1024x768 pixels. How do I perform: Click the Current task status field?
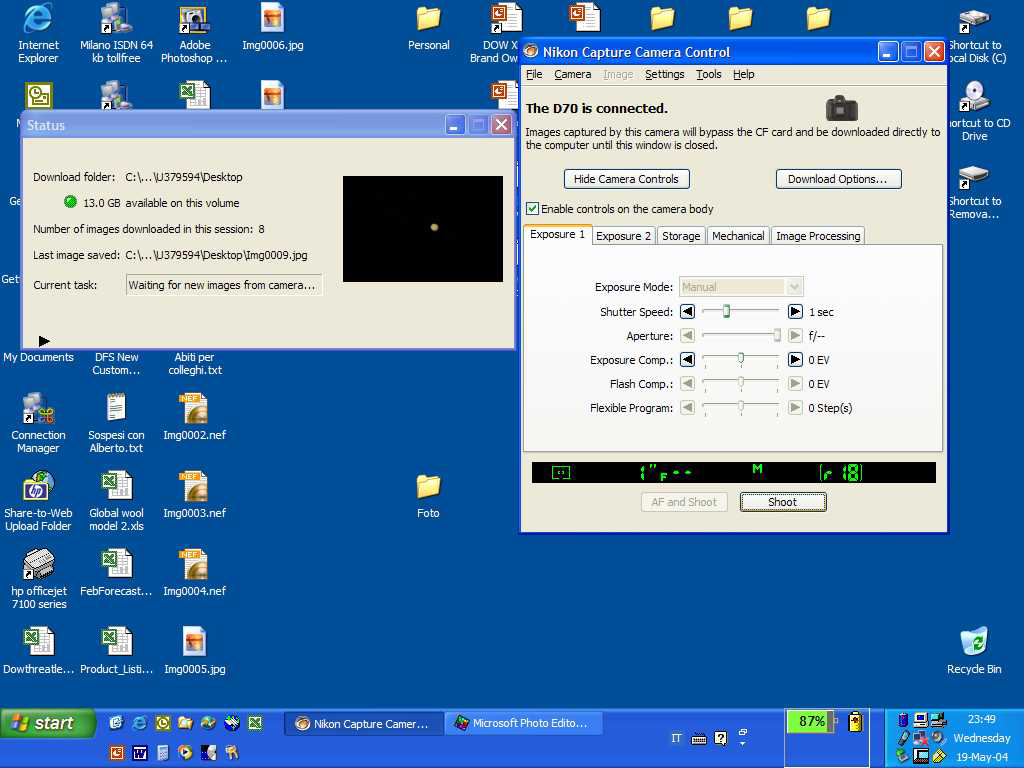coord(223,285)
